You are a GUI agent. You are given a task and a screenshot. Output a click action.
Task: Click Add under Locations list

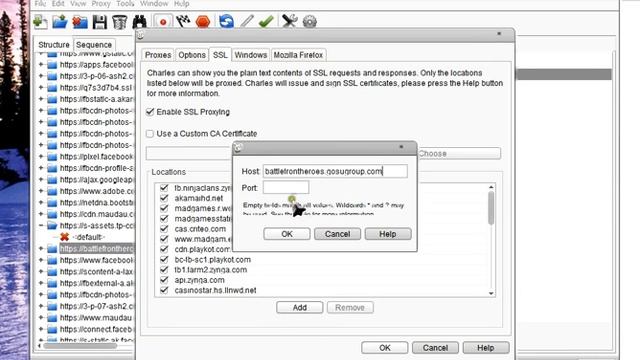[x=300, y=307]
